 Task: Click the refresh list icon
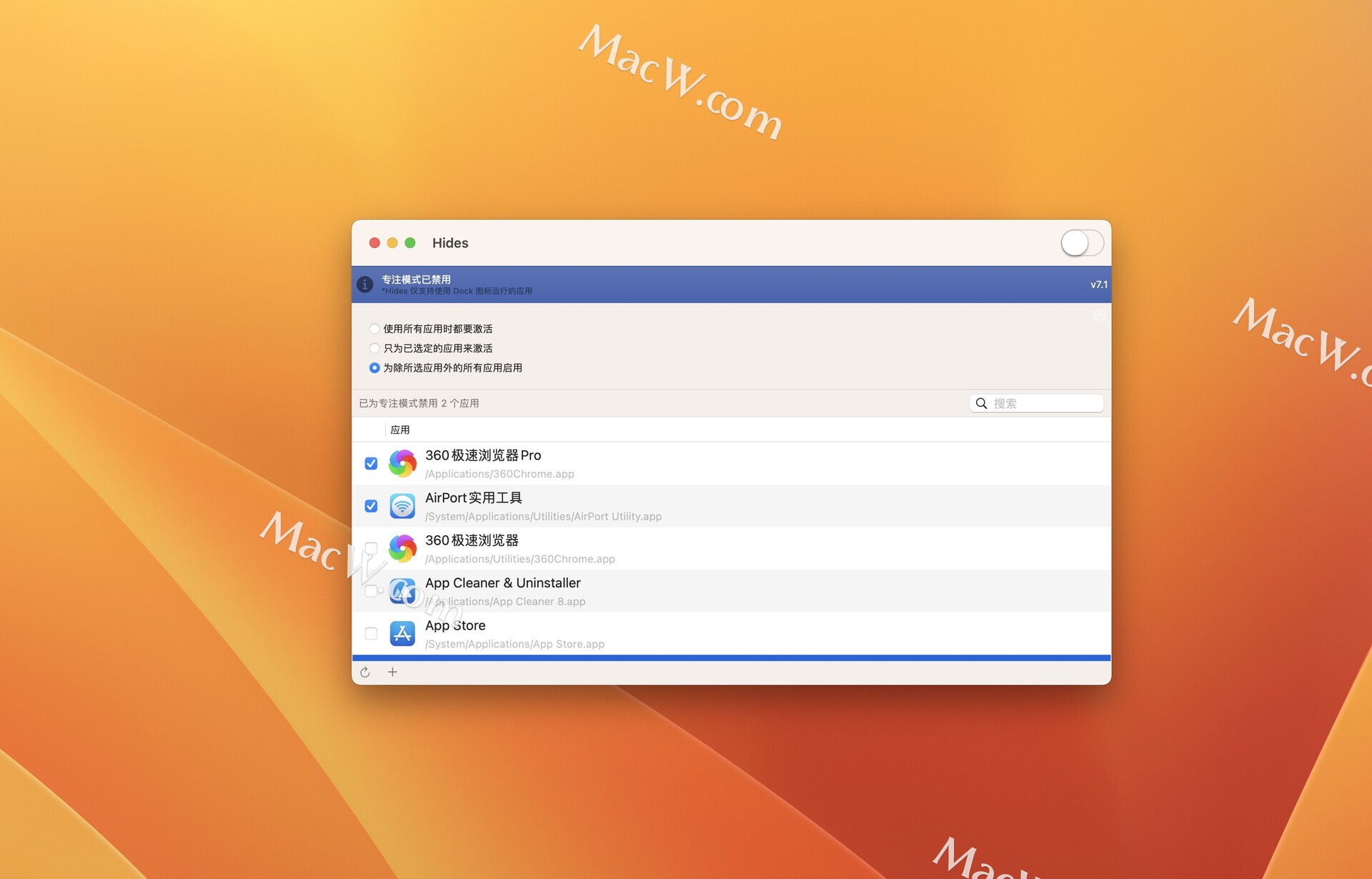365,672
